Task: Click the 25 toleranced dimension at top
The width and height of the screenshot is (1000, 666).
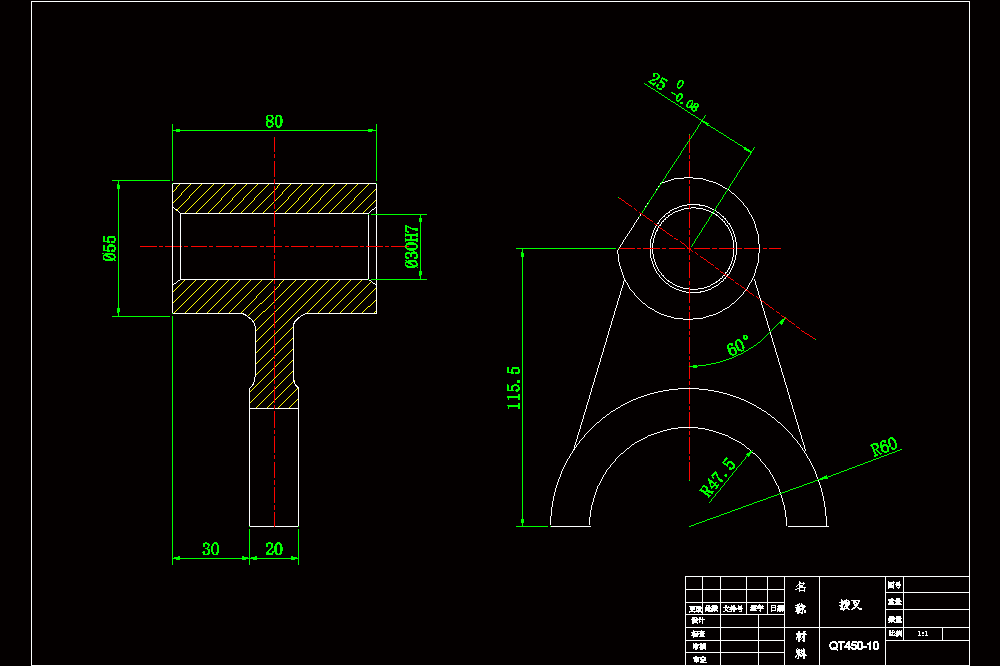Action: pos(658,81)
